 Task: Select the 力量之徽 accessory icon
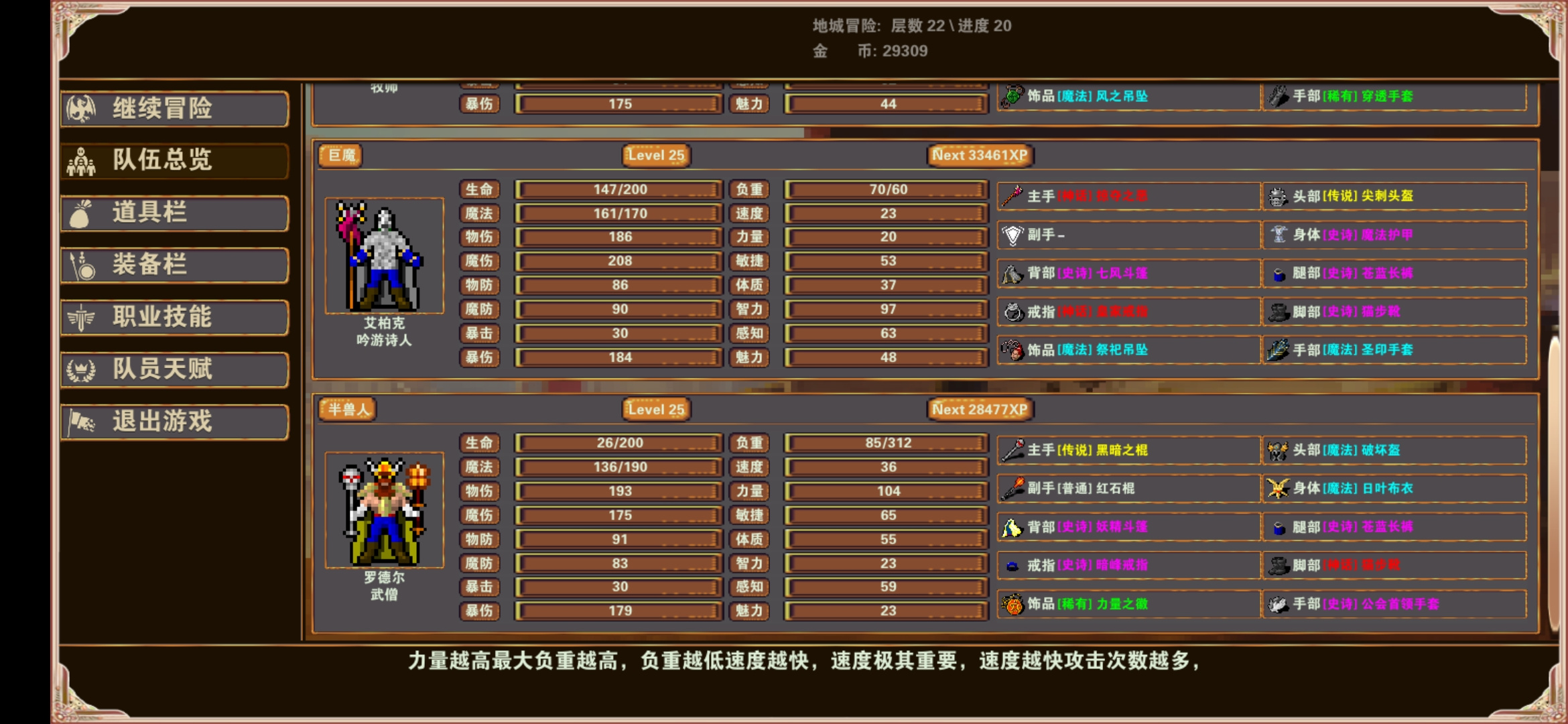click(x=1012, y=604)
